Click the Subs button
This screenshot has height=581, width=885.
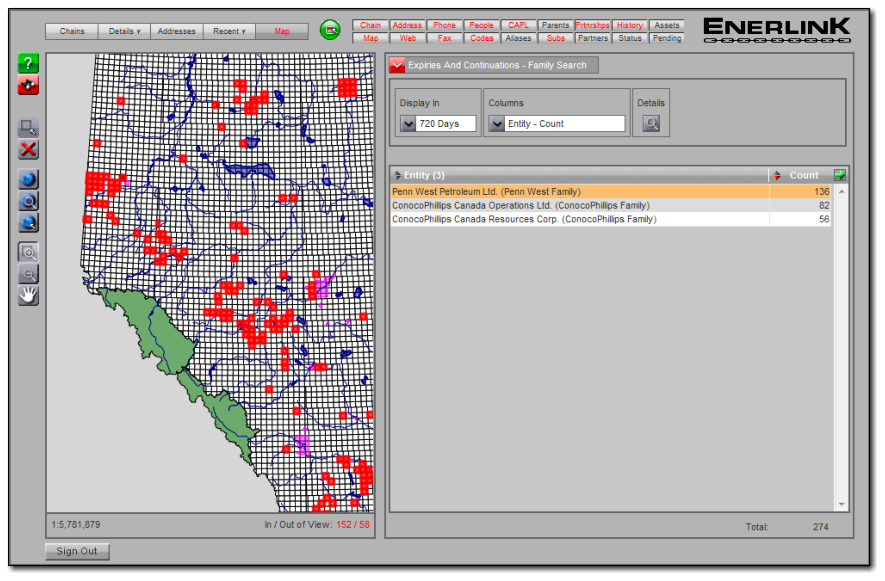coord(555,38)
